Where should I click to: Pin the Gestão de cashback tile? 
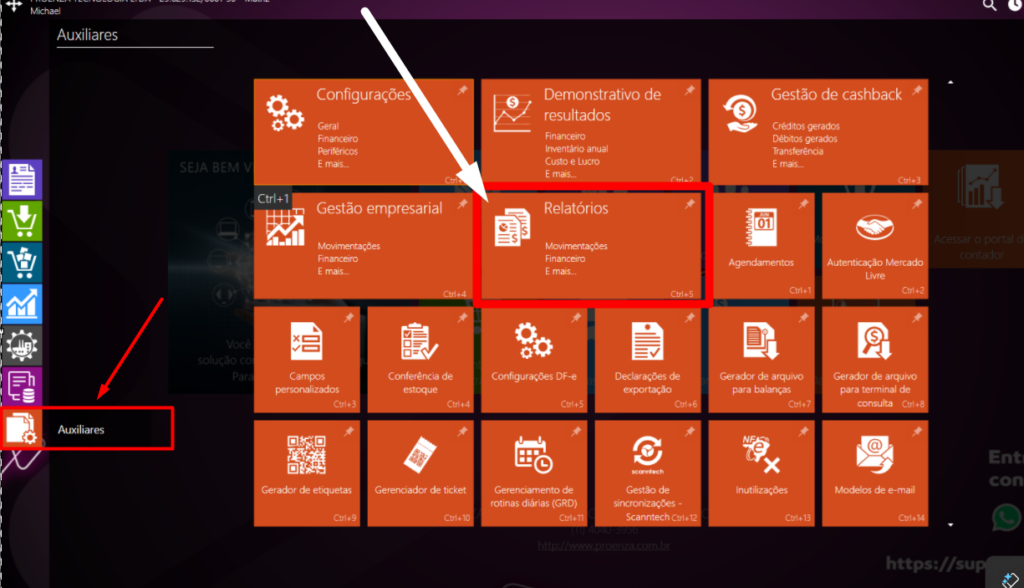(x=916, y=91)
